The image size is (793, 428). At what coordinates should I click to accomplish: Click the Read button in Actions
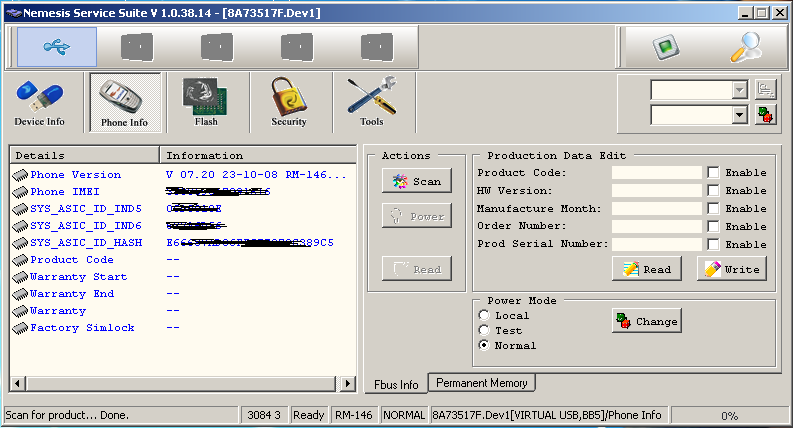(x=417, y=269)
